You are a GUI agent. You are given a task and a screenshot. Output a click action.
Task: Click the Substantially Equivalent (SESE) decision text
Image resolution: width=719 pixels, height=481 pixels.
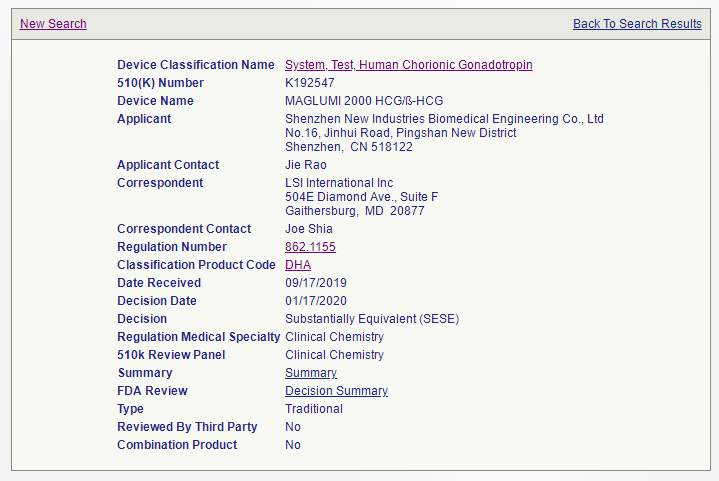click(x=372, y=319)
